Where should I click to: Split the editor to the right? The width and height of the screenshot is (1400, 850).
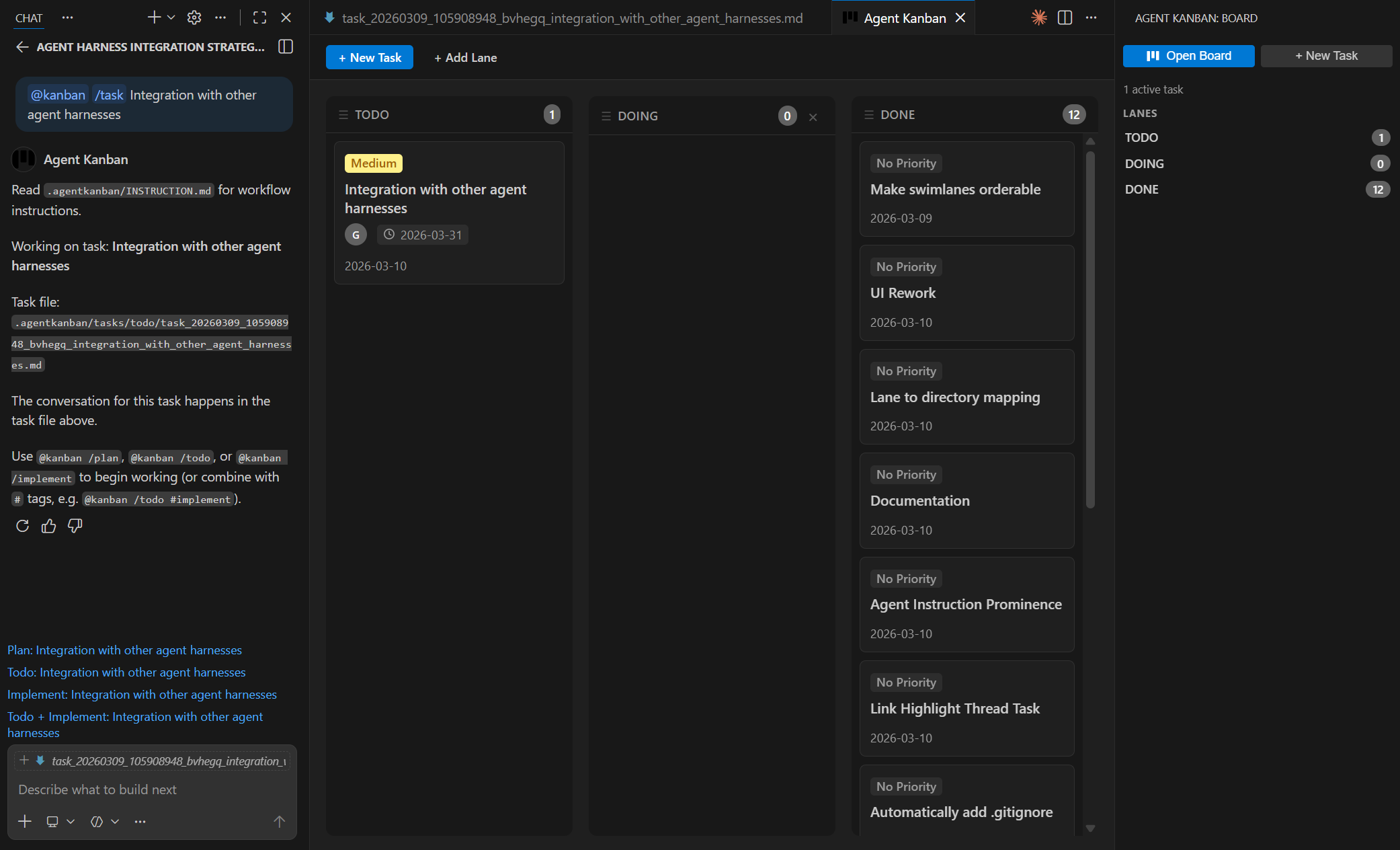coord(1065,17)
